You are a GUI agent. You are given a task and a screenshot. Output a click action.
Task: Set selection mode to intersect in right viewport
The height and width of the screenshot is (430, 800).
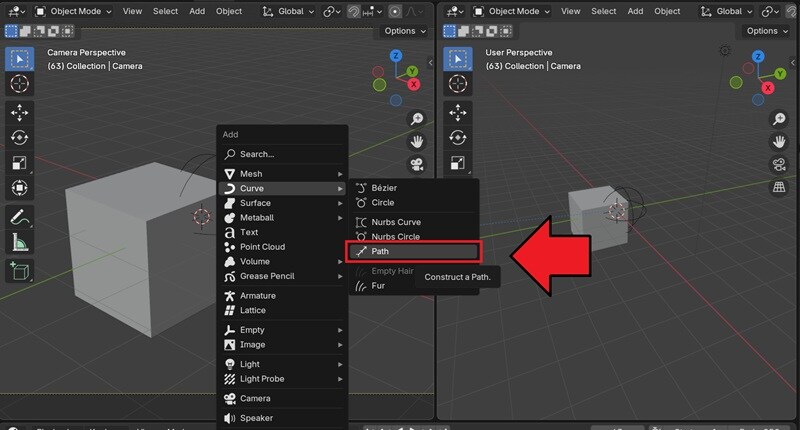[506, 31]
